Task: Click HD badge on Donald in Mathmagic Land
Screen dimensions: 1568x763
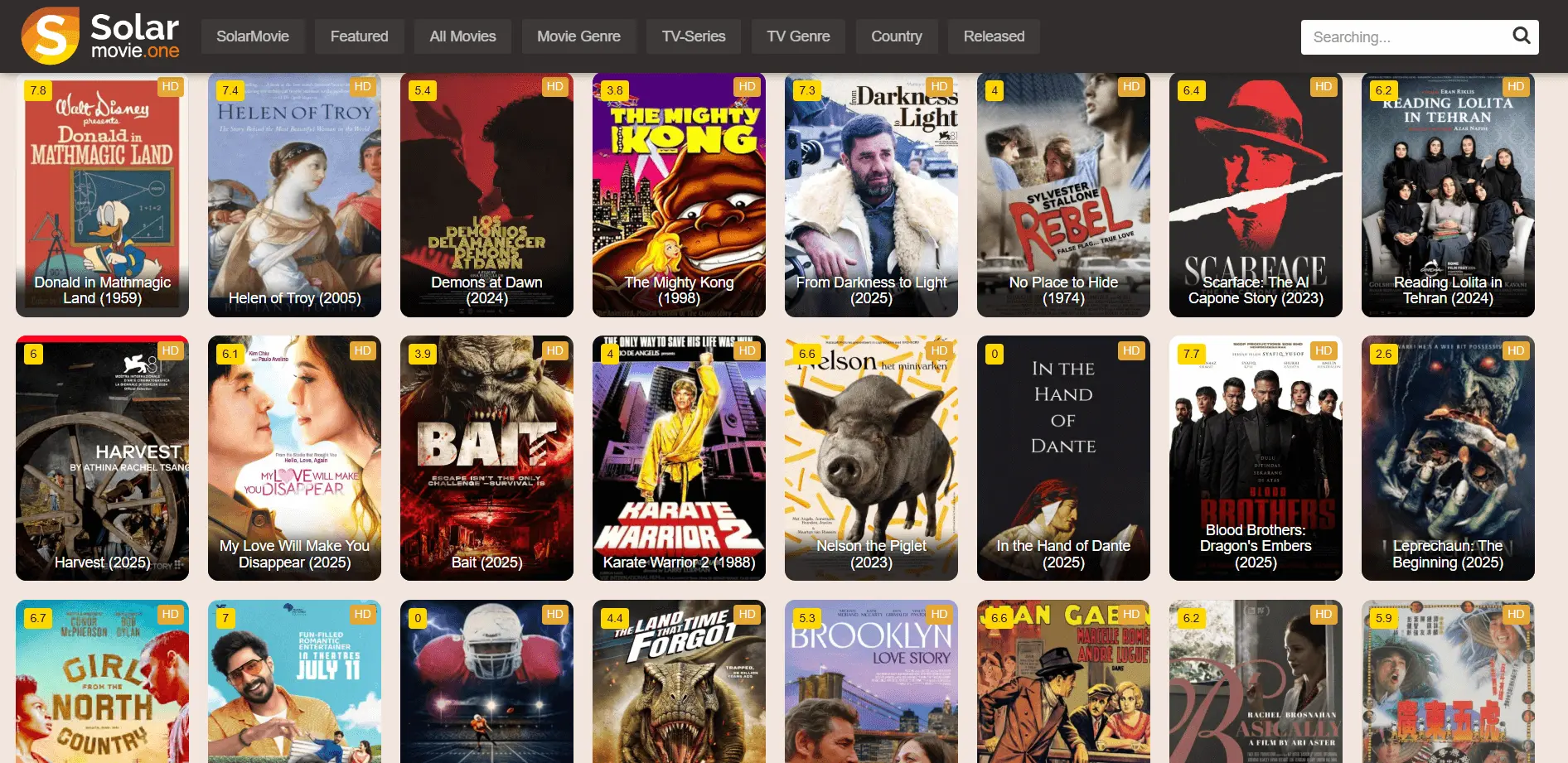Action: [170, 86]
